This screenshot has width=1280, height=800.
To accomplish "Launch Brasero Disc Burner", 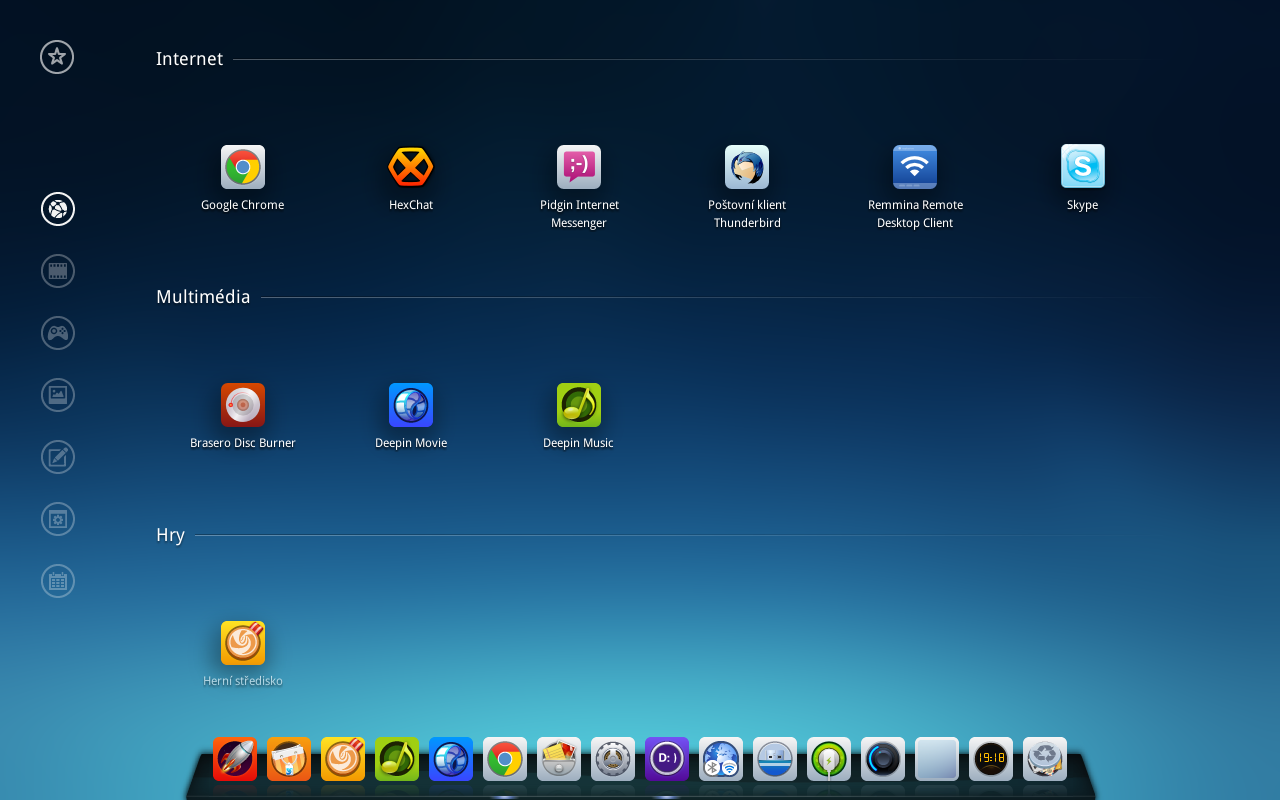I will pyautogui.click(x=242, y=404).
